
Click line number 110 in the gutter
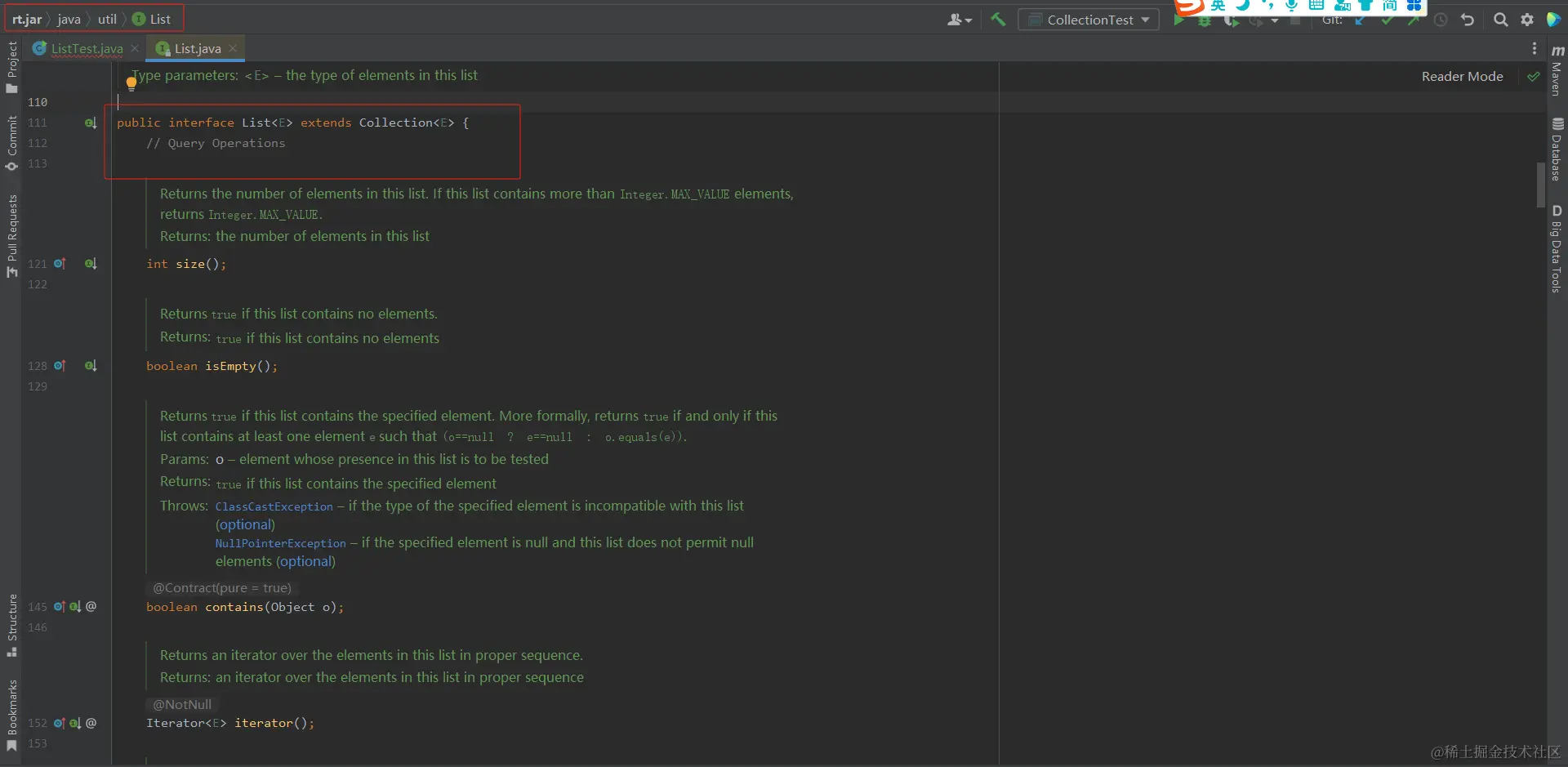point(38,102)
